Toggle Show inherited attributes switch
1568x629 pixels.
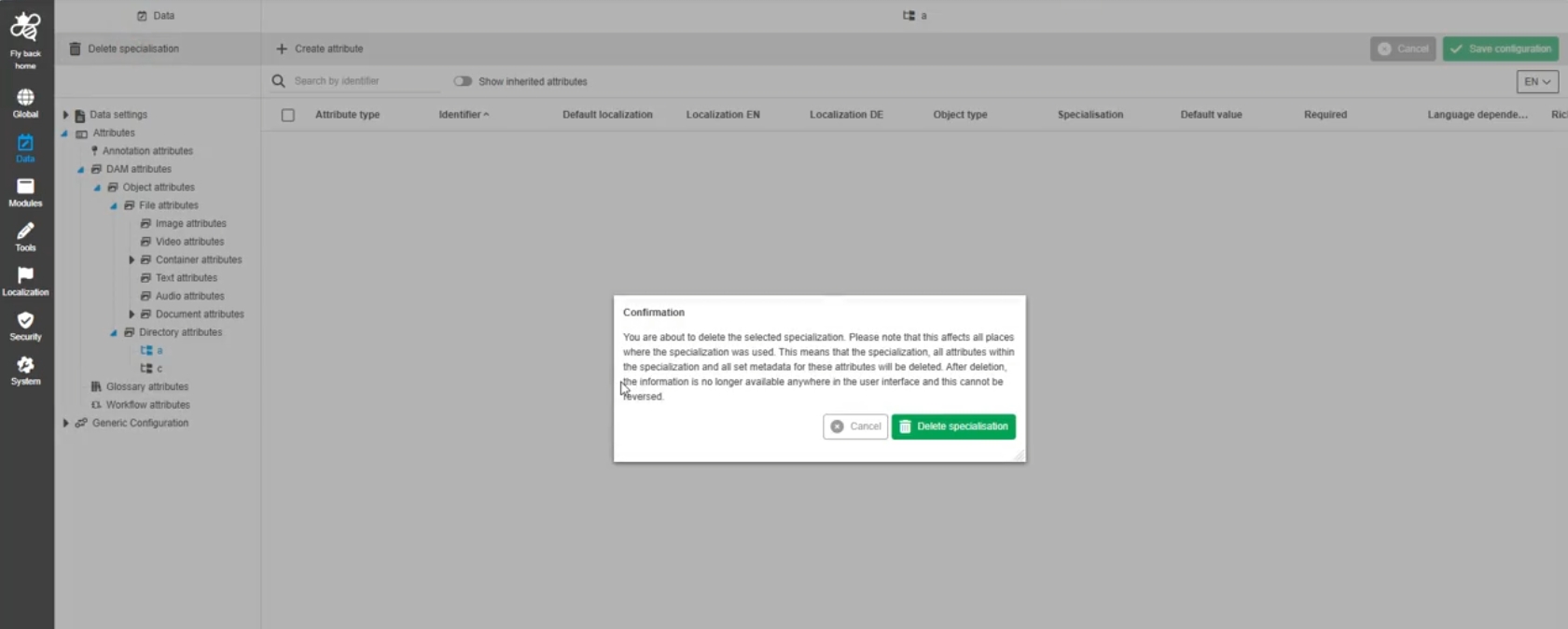click(x=463, y=81)
